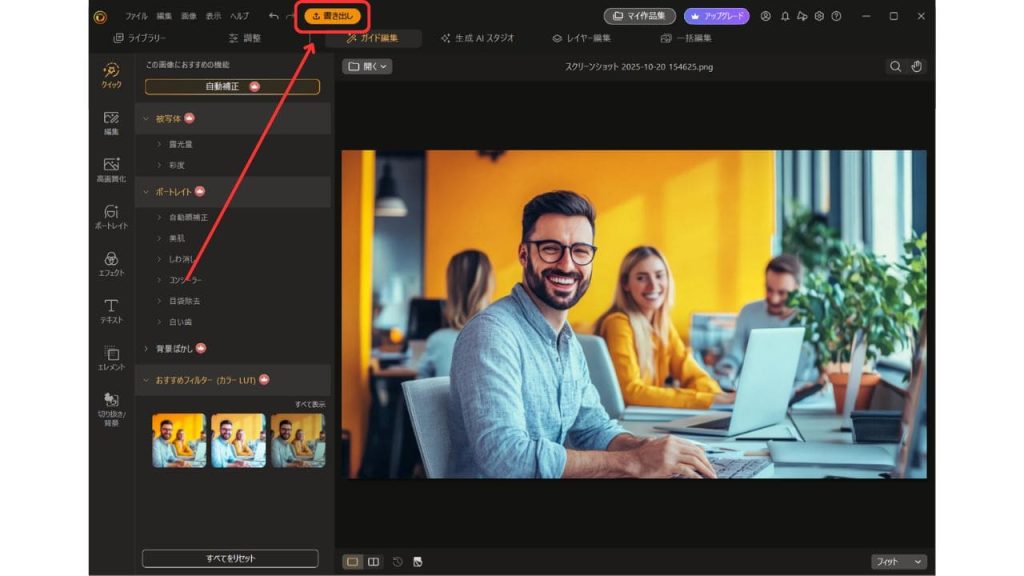Open the ファイル menu
Image resolution: width=1024 pixels, height=576 pixels.
click(x=136, y=16)
